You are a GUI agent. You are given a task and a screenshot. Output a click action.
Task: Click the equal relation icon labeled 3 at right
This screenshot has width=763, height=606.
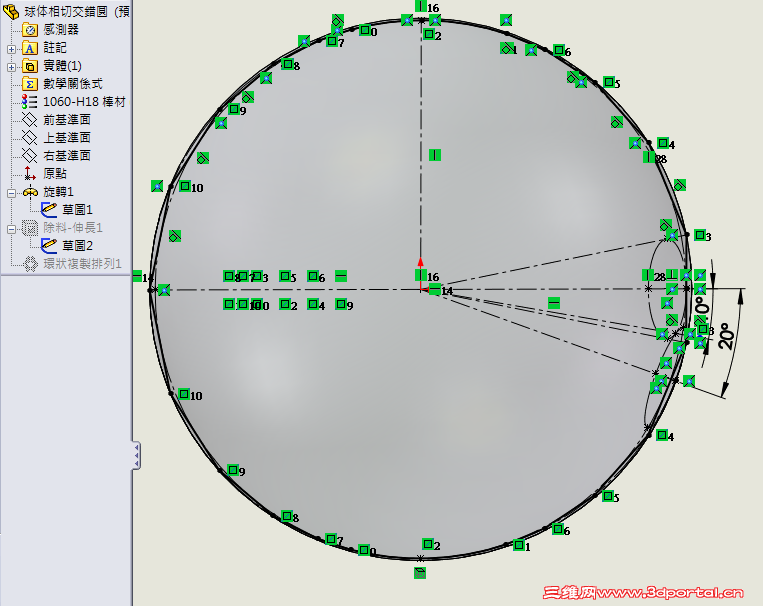(x=700, y=235)
